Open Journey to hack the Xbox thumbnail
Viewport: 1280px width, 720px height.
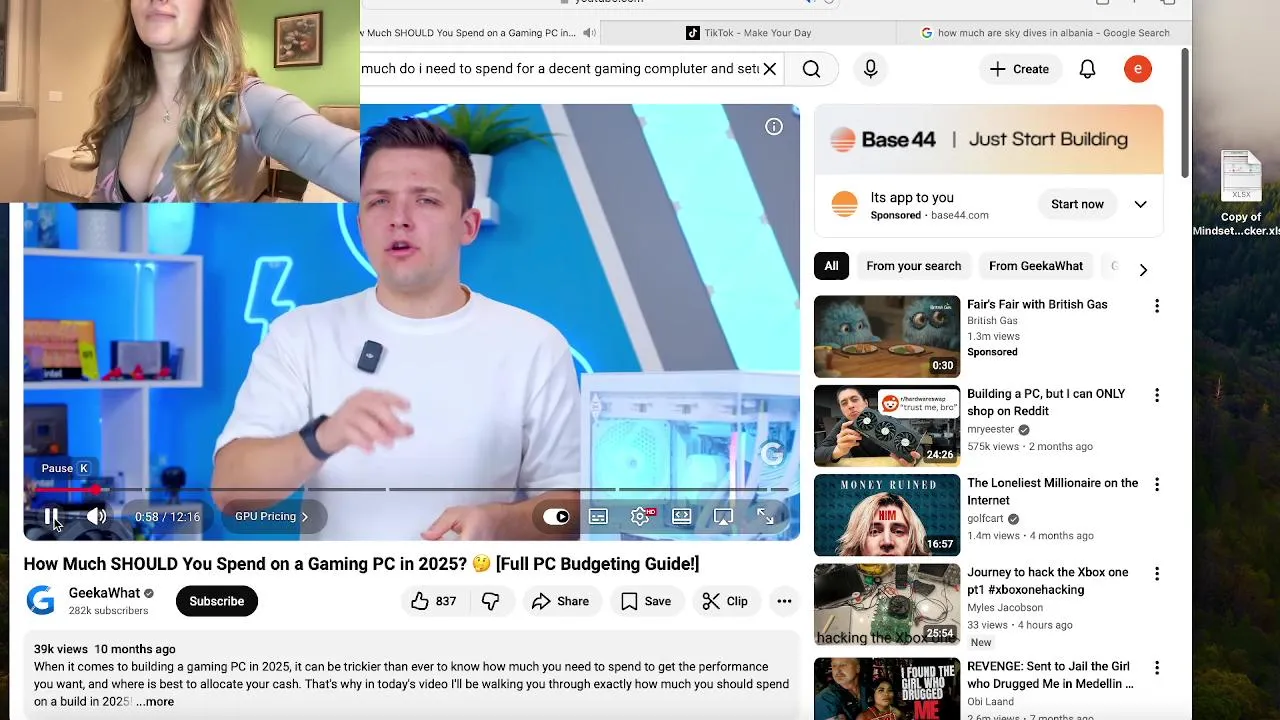click(x=887, y=604)
